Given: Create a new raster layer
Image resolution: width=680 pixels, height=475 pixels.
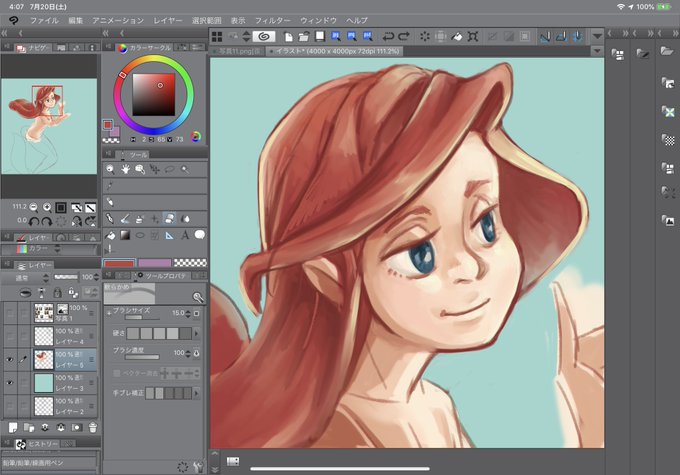Looking at the screenshot, I should pos(13,428).
